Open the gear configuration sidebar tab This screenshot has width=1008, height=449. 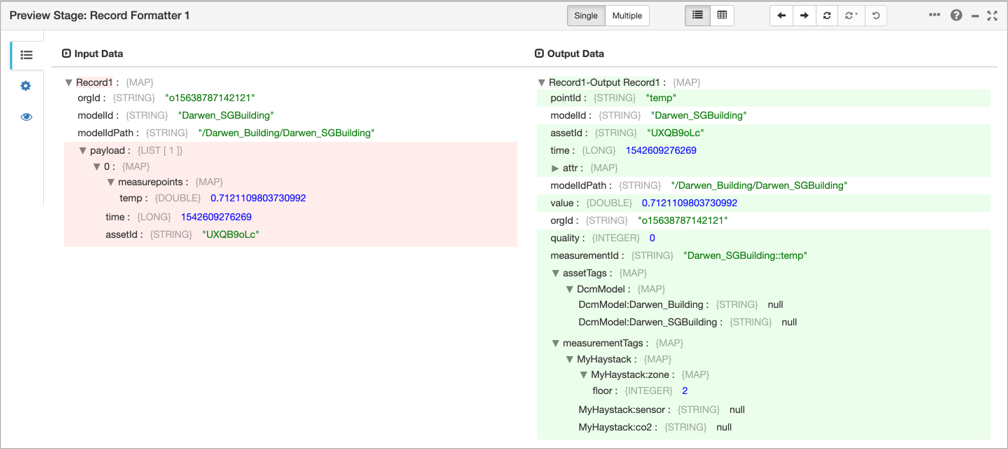[26, 86]
